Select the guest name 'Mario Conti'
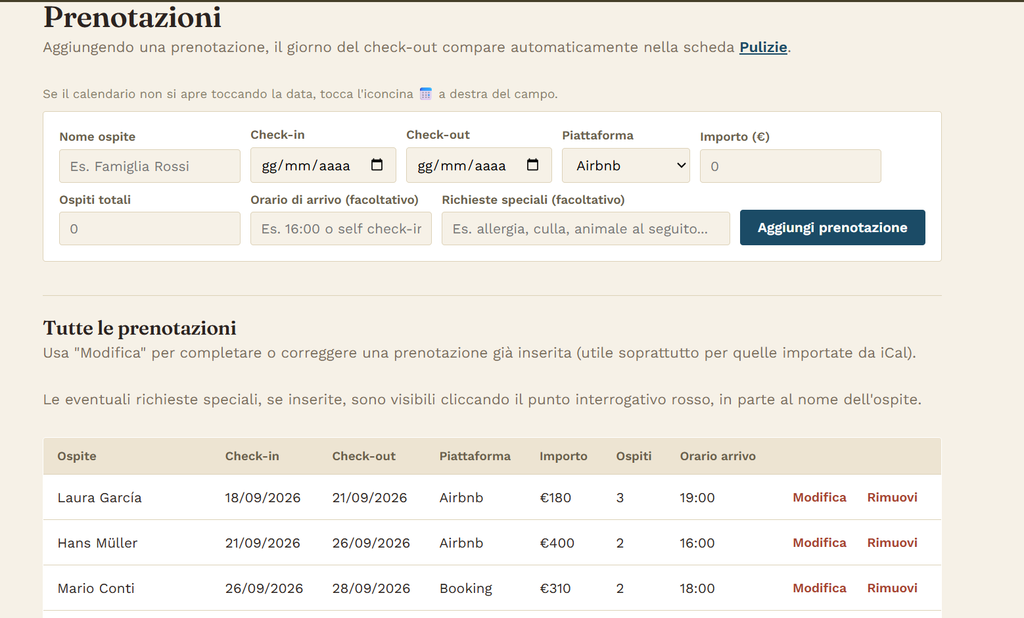This screenshot has width=1024, height=618. tap(96, 588)
